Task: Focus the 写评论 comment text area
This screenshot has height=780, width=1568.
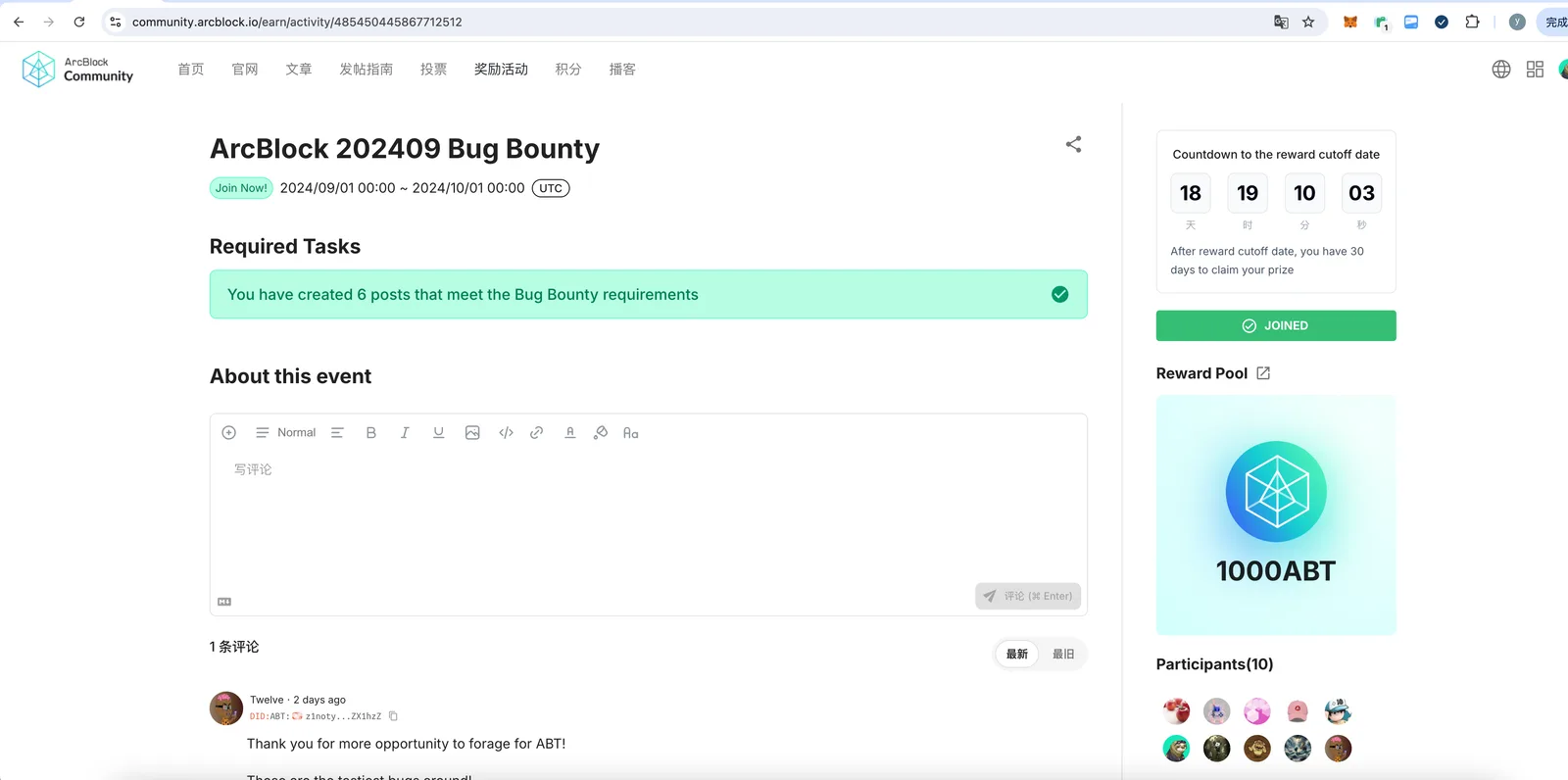Action: [x=649, y=519]
